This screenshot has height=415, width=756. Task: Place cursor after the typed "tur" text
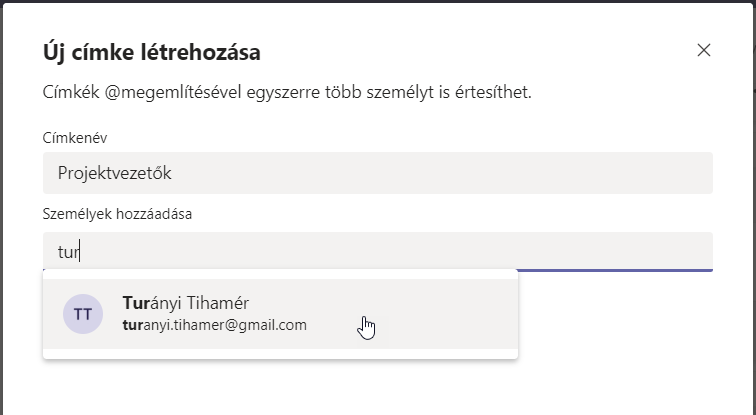click(x=80, y=252)
